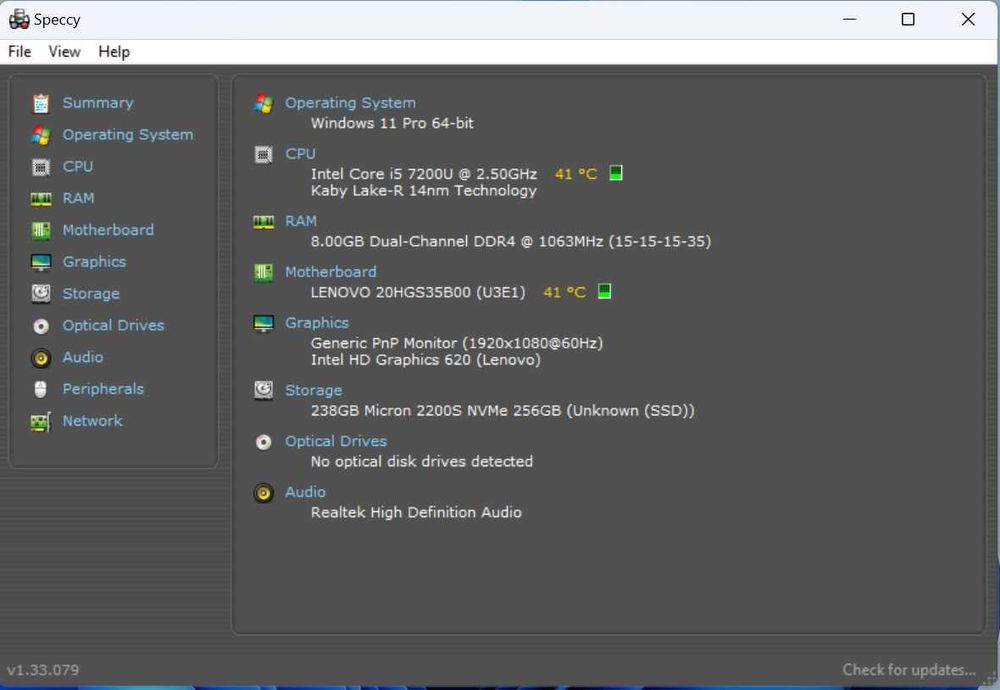Select Storage in the sidebar list
This screenshot has width=1000, height=690.
click(91, 294)
